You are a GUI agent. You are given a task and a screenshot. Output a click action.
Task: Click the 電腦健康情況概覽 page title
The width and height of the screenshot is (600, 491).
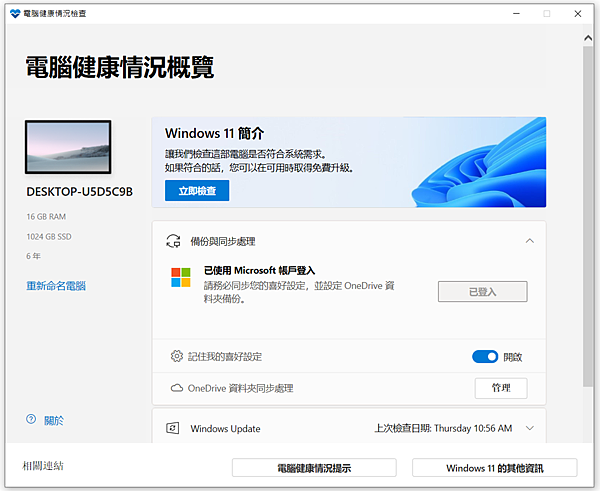120,67
